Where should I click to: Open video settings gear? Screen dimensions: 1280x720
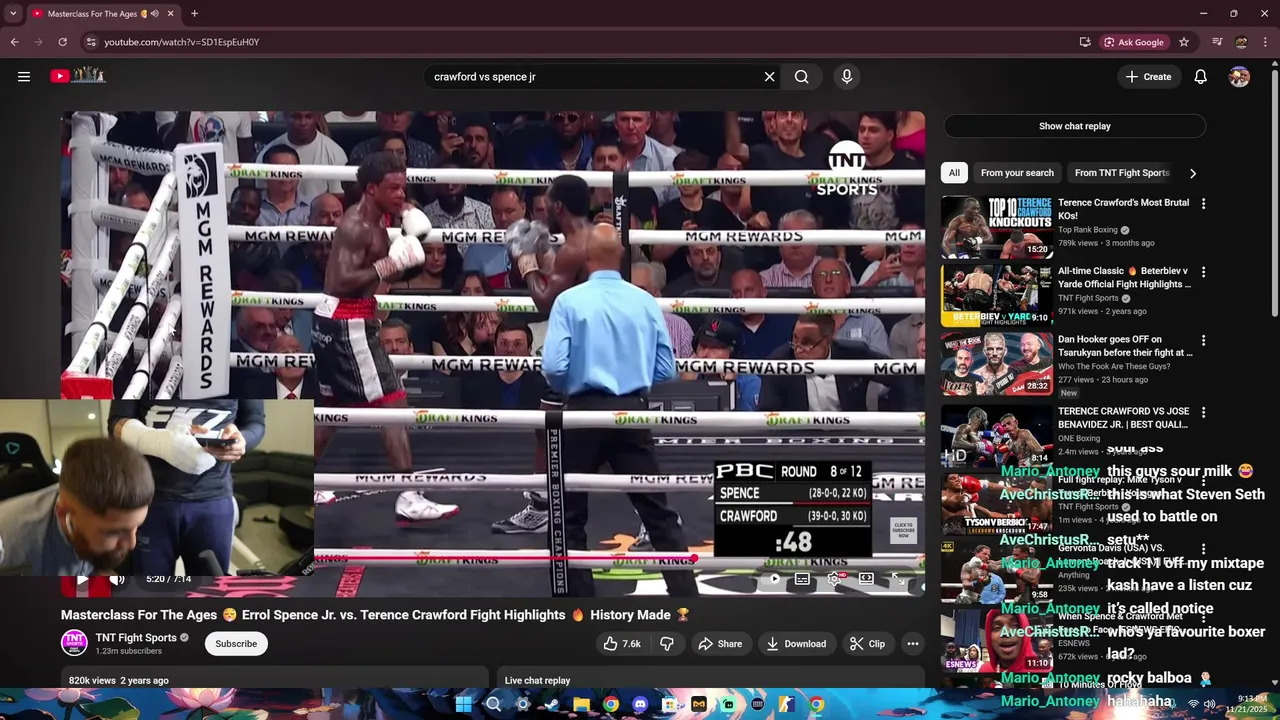click(x=835, y=579)
